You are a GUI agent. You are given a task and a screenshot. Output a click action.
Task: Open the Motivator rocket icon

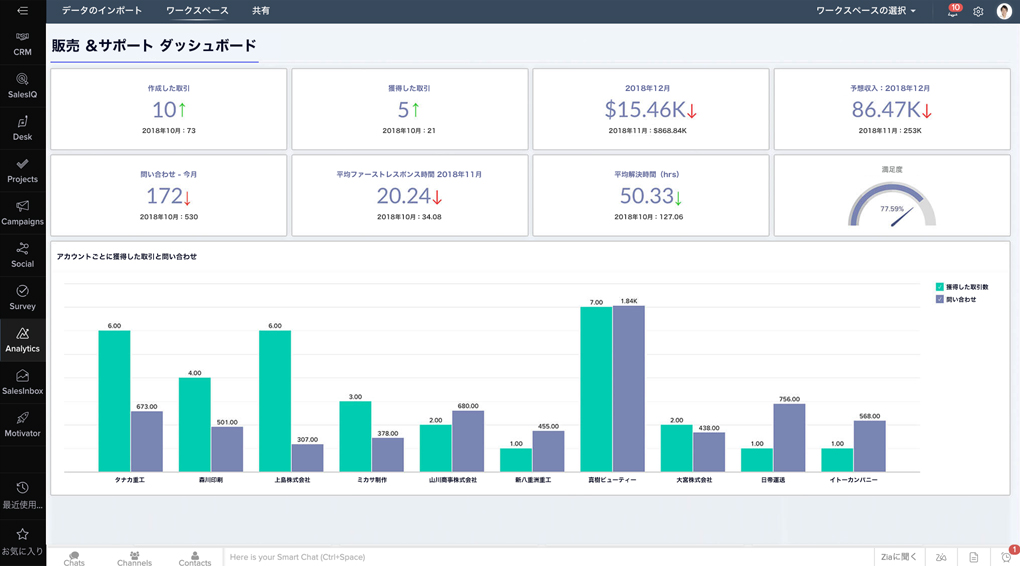(22, 424)
